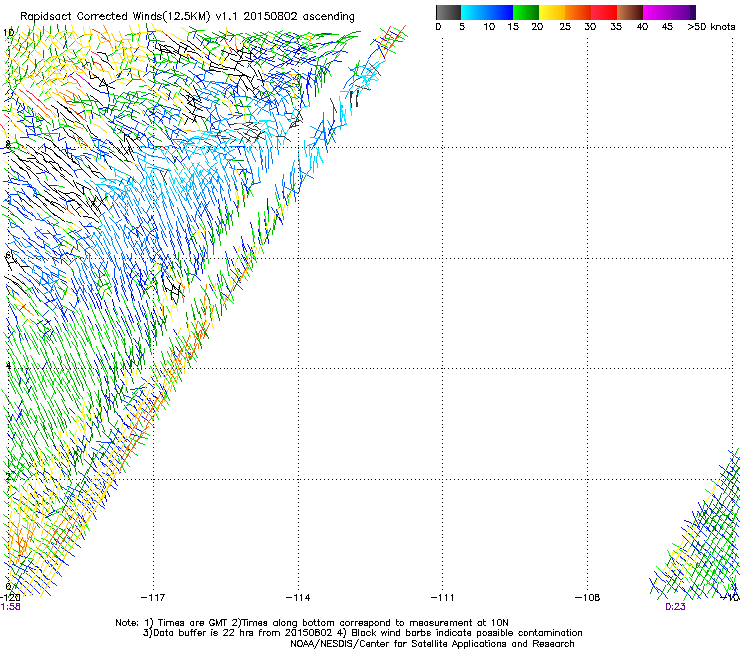
Task: Click the brown 35-40 knots color swatch
Action: click(x=630, y=12)
